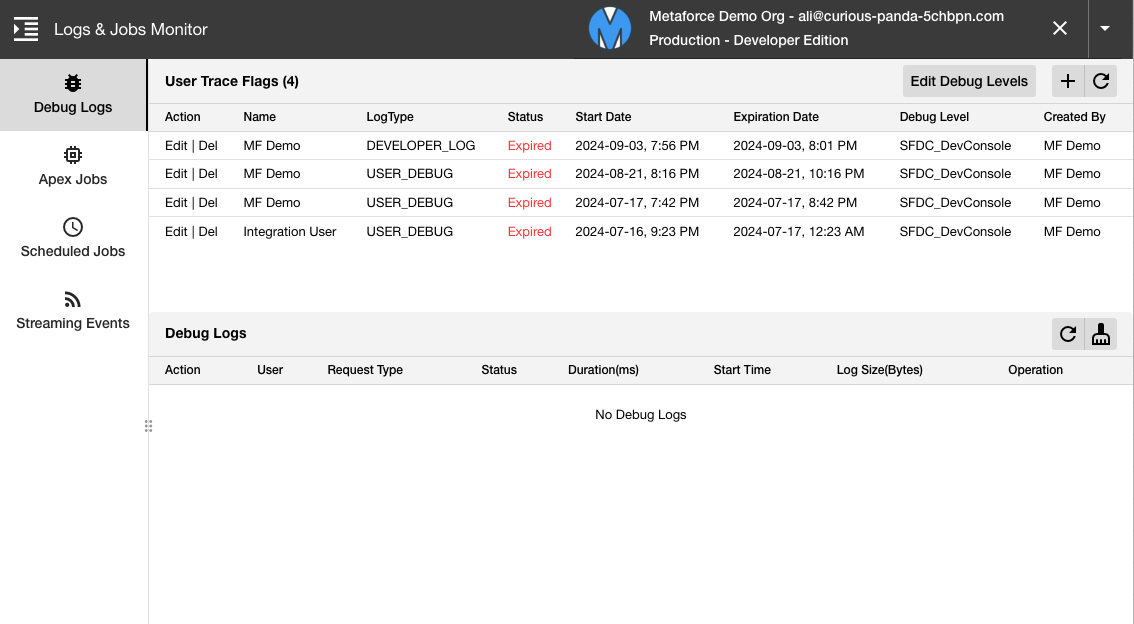Screen dimensions: 1134x624
Task: Delete trace flag starting 2024-08-21
Action: point(208,174)
